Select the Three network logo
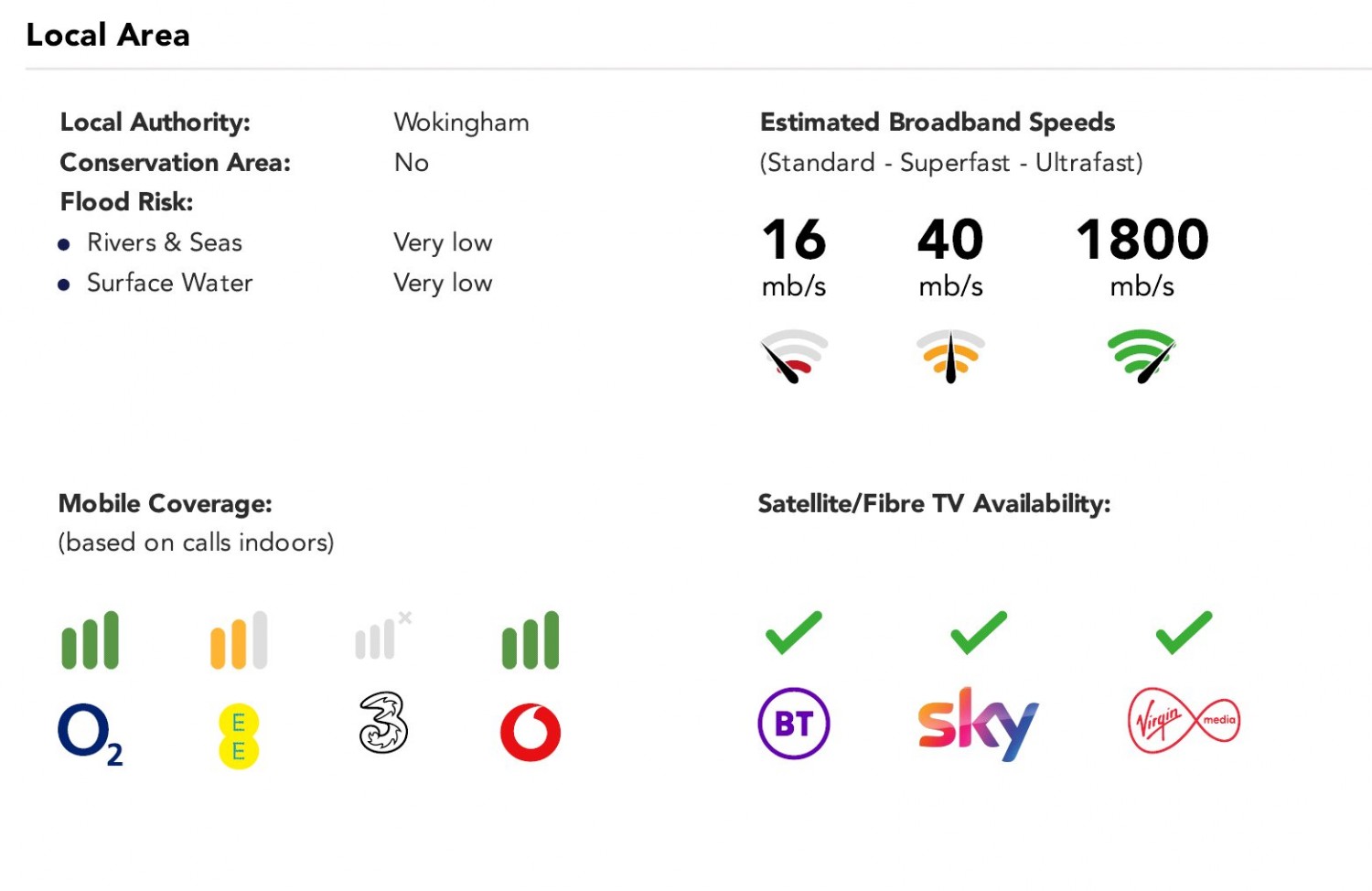Viewport: 1372px width, 891px height. pos(383,723)
